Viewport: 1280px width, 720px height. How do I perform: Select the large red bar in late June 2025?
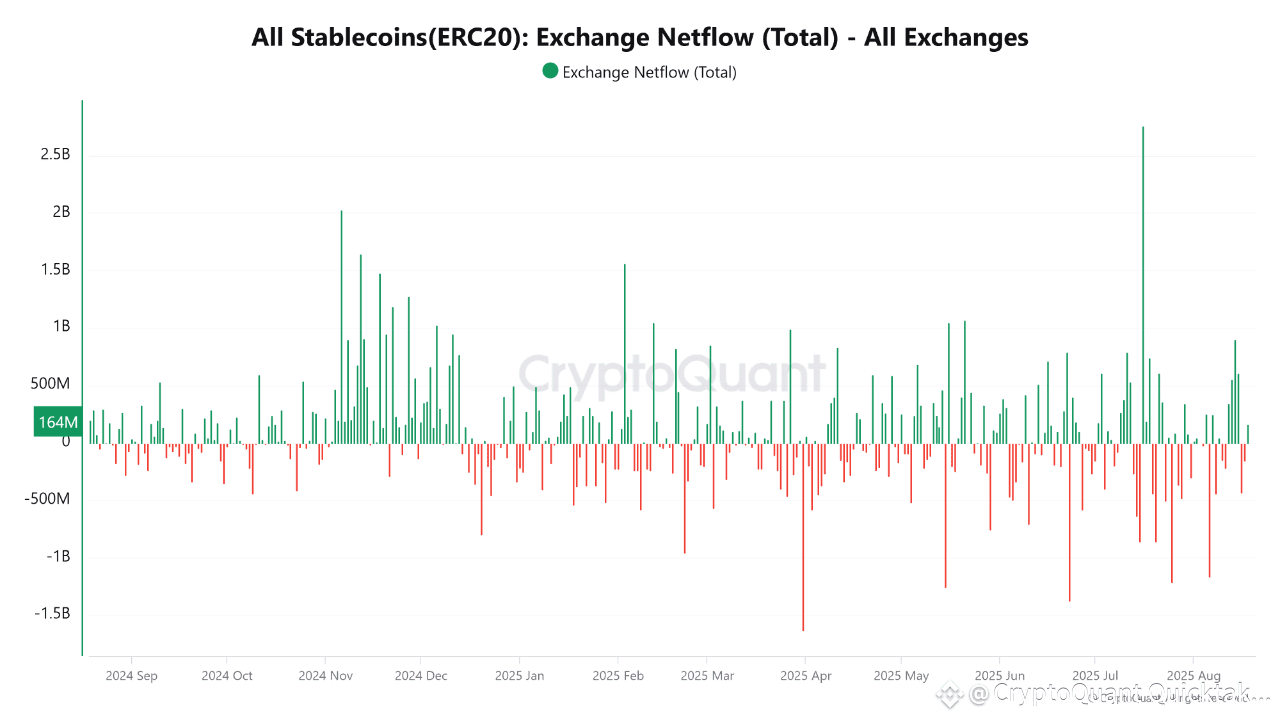tap(1069, 521)
